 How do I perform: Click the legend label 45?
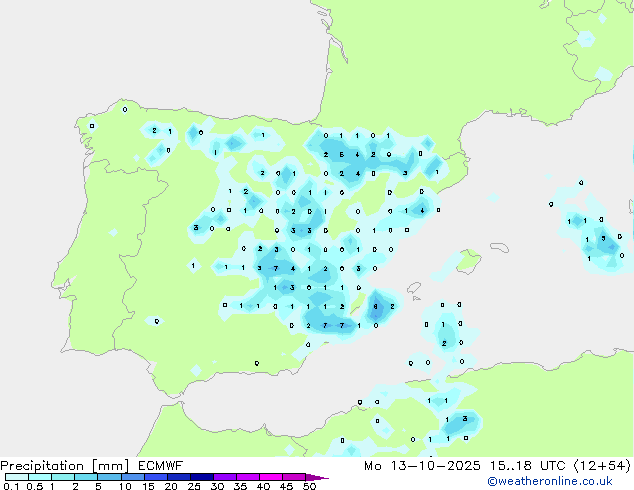coord(286,486)
